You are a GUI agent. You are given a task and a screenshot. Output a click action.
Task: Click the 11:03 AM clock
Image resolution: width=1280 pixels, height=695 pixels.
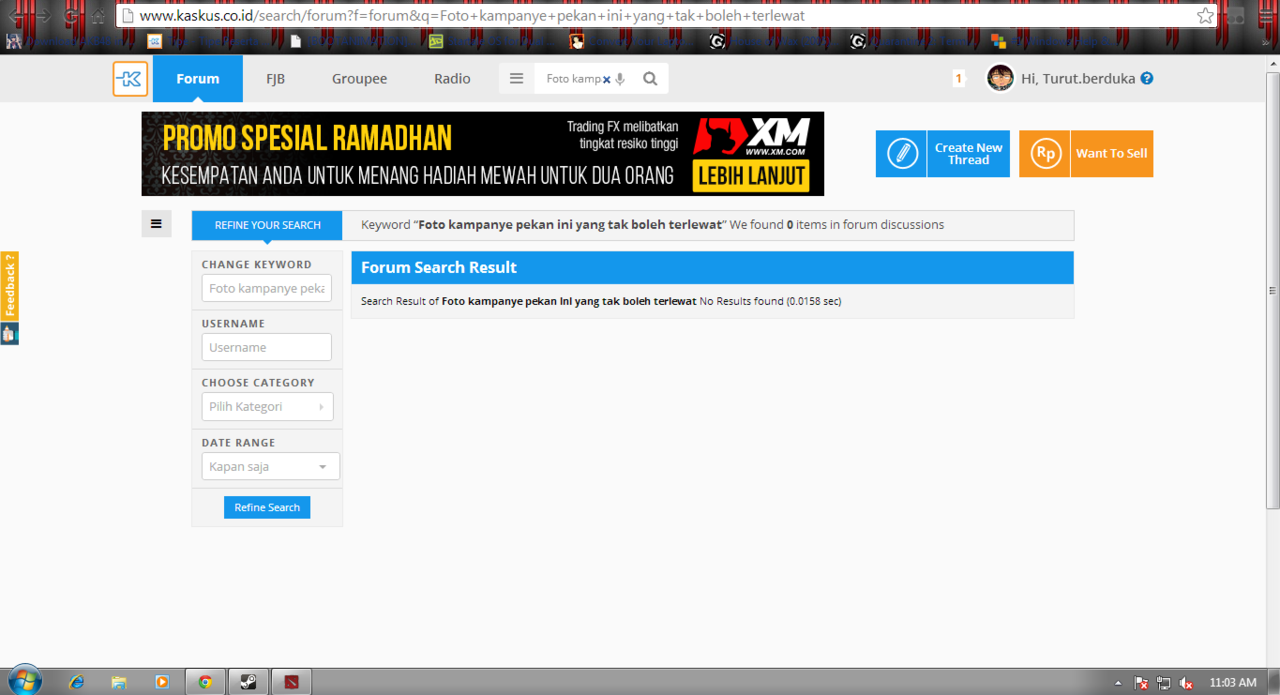[x=1233, y=683]
